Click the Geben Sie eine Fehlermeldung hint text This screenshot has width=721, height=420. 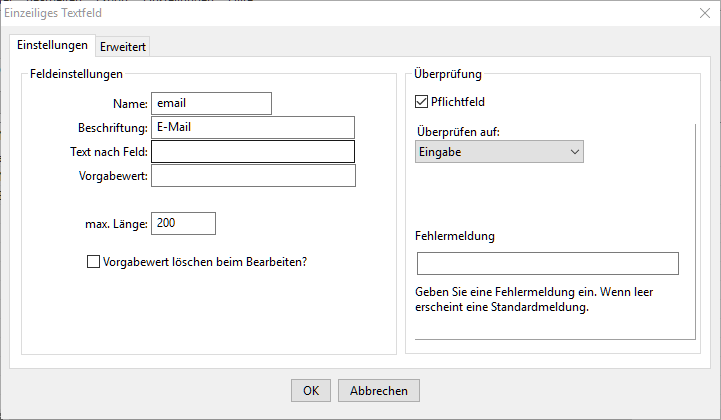(534, 299)
